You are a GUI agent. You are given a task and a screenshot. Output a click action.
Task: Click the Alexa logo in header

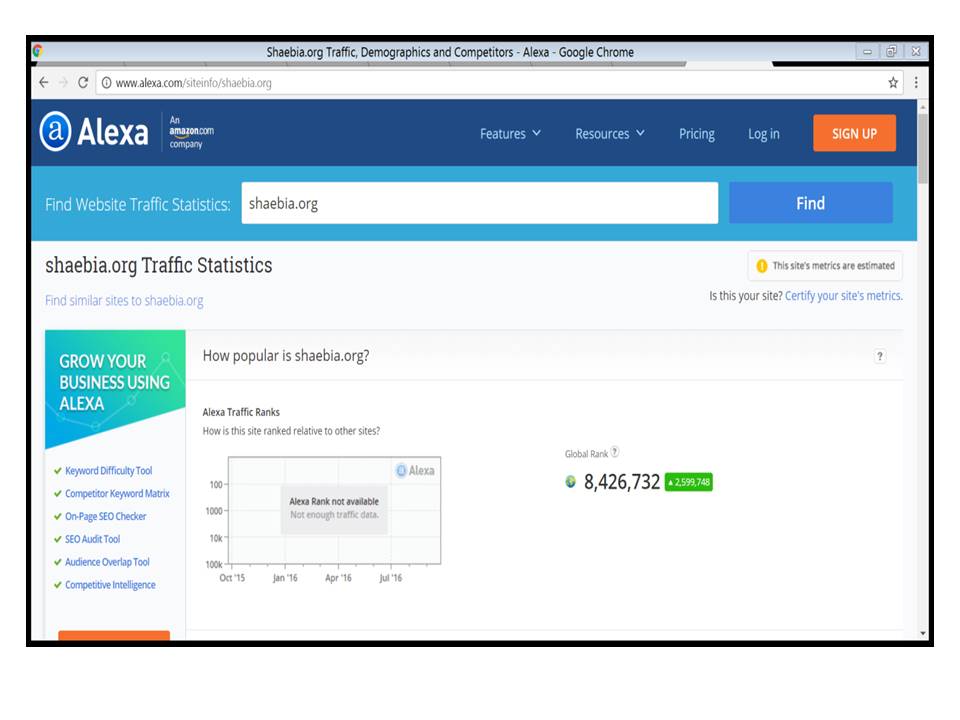[94, 131]
